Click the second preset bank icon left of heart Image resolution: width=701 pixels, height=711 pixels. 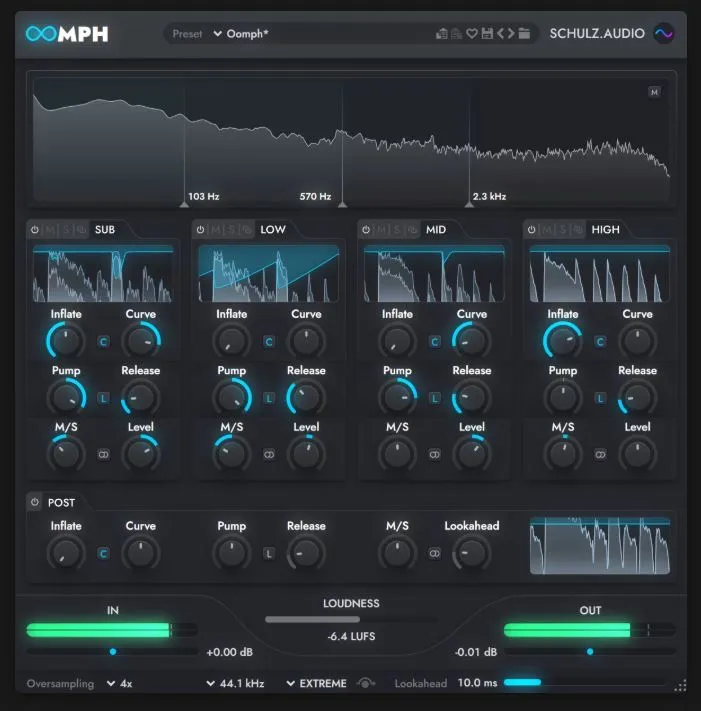tap(457, 34)
